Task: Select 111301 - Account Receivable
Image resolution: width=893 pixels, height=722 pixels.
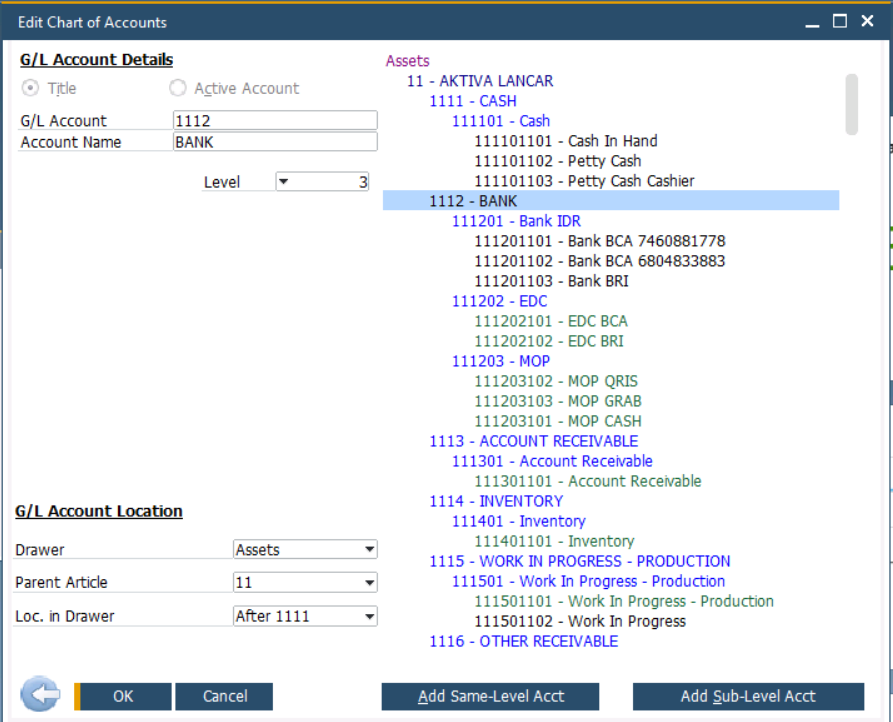Action: click(x=552, y=461)
